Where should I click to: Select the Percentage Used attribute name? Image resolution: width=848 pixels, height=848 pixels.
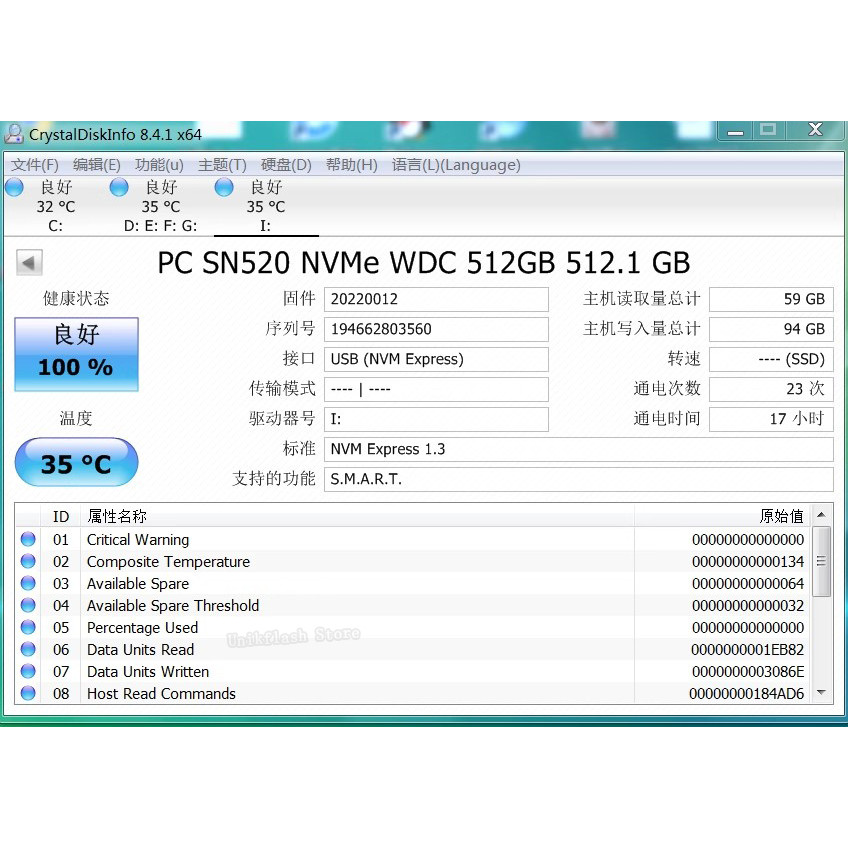(x=142, y=627)
